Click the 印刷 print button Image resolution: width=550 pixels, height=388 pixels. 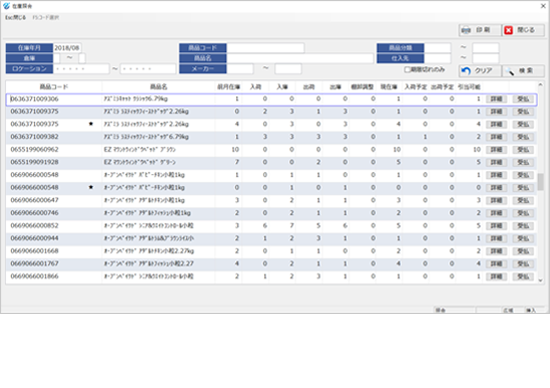click(x=480, y=30)
